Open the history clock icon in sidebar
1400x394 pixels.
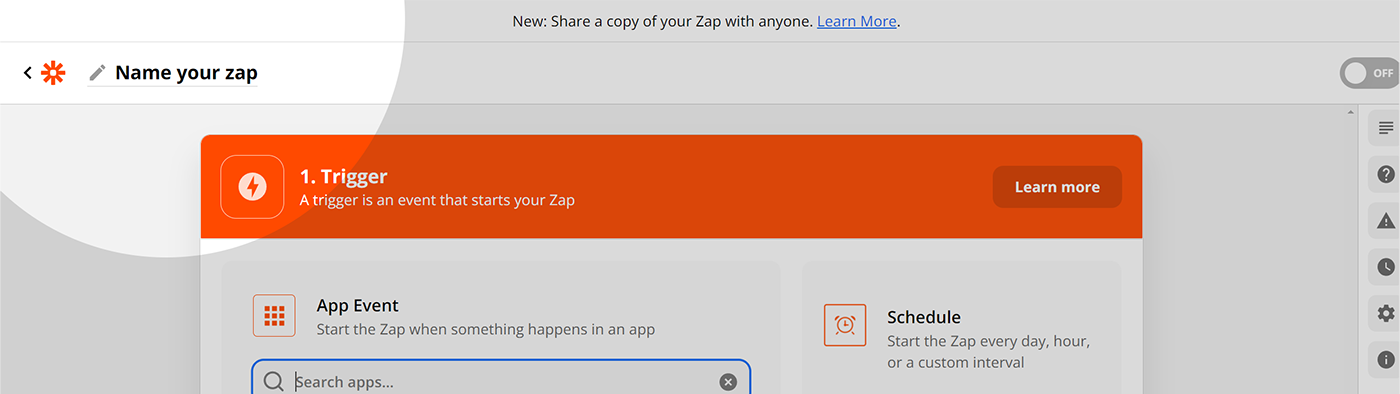[x=1386, y=267]
